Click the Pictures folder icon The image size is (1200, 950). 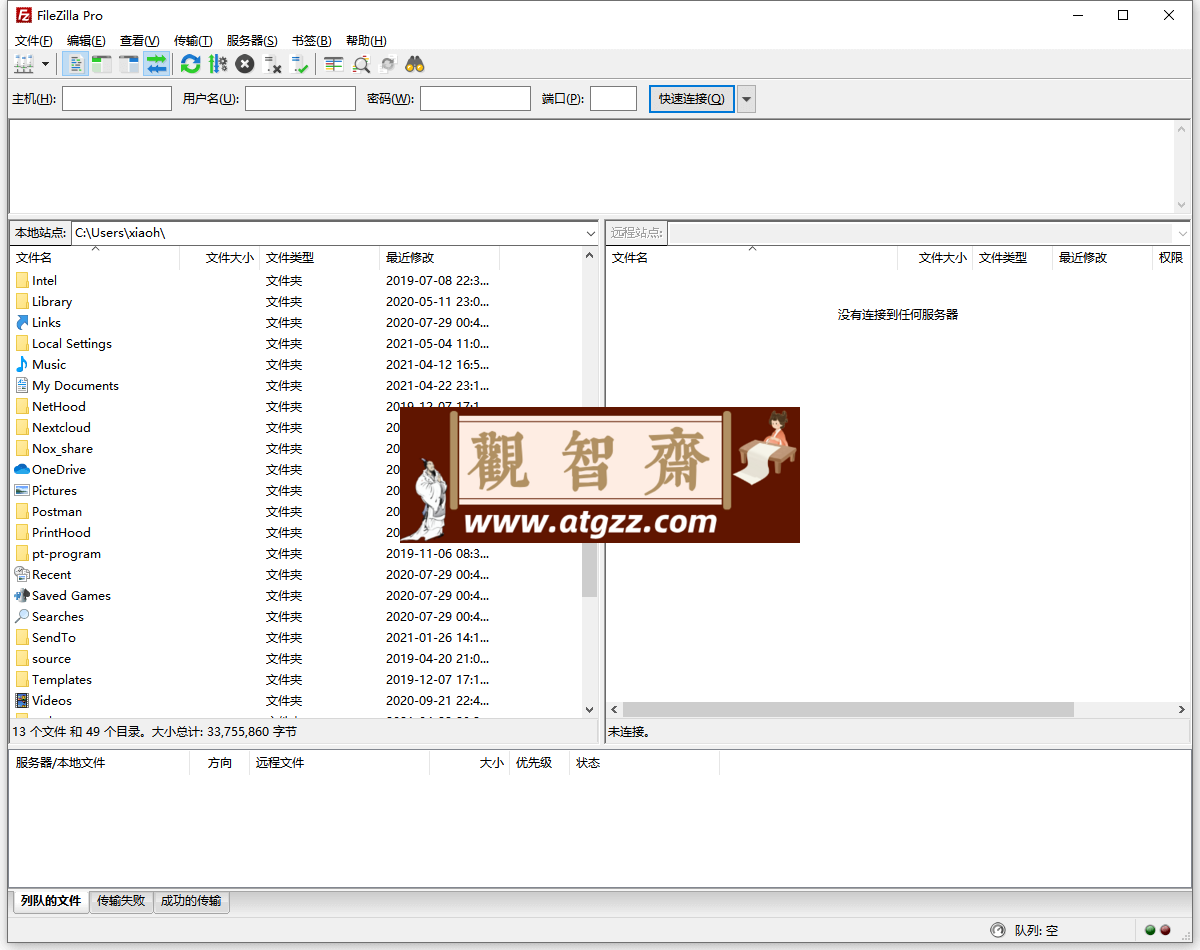point(22,490)
